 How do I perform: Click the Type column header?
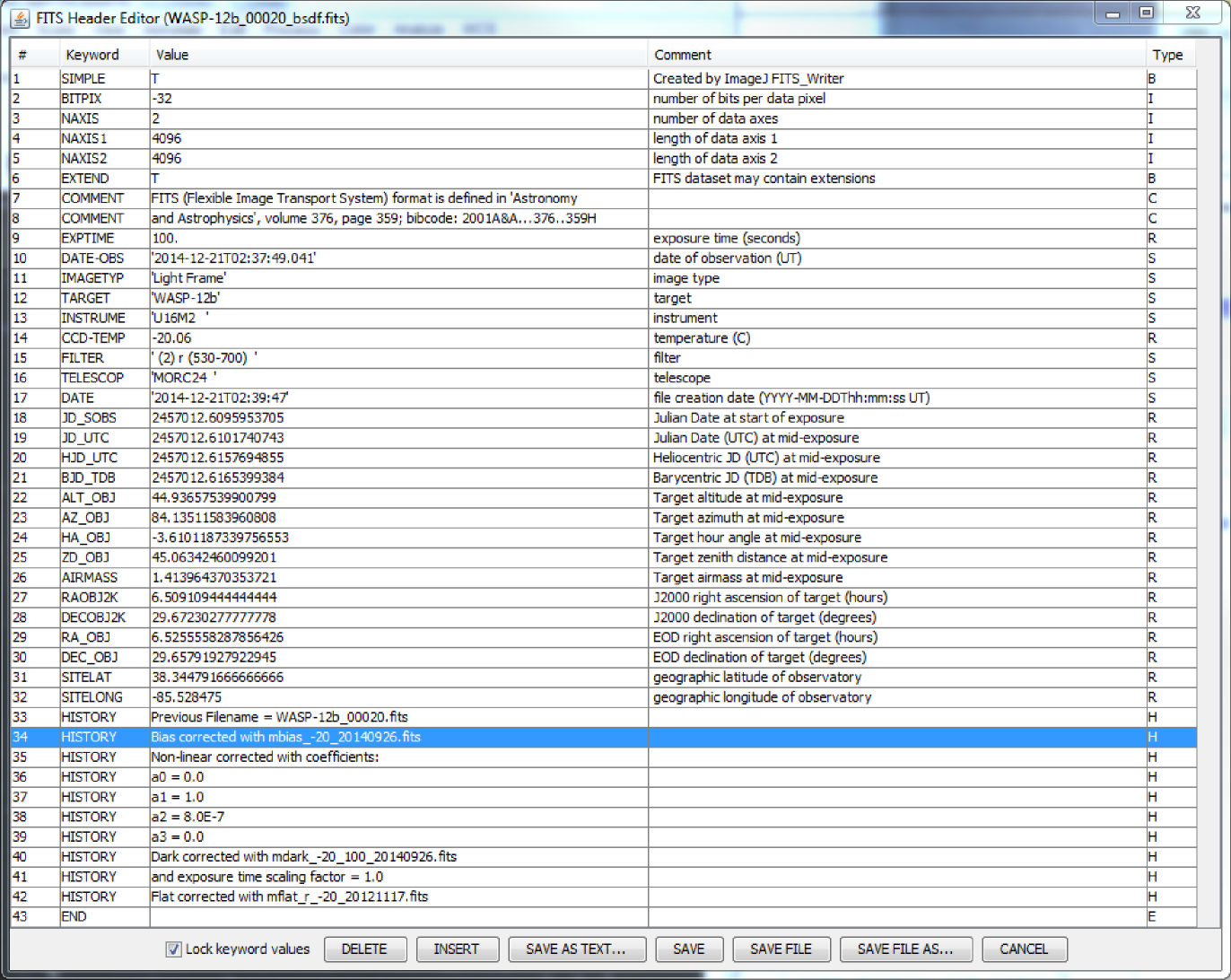(x=1167, y=55)
